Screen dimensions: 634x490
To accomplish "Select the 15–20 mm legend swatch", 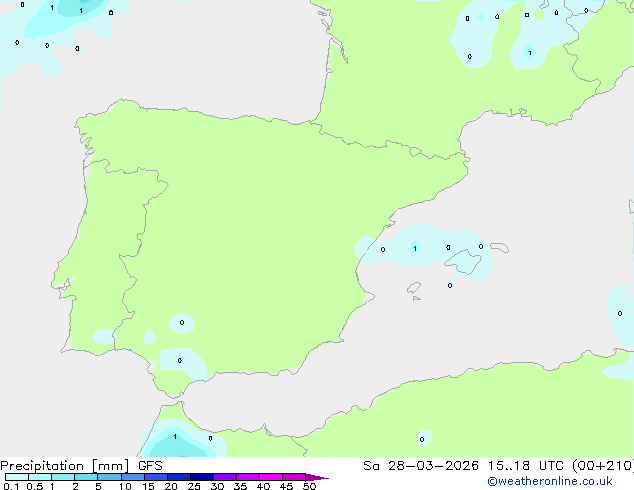I will 156,477.
